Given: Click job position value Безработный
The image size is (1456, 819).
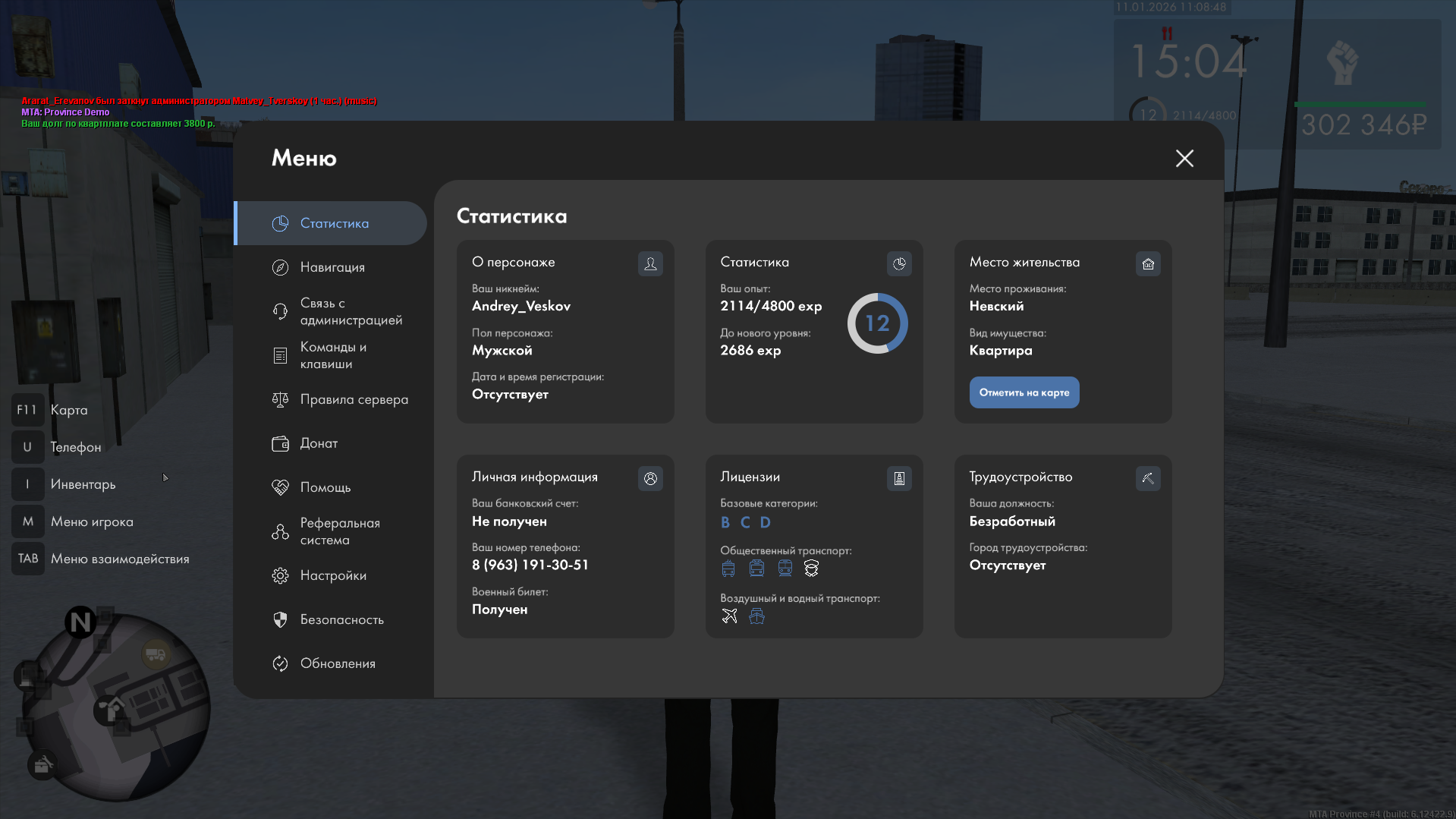Looking at the screenshot, I should [x=1012, y=521].
